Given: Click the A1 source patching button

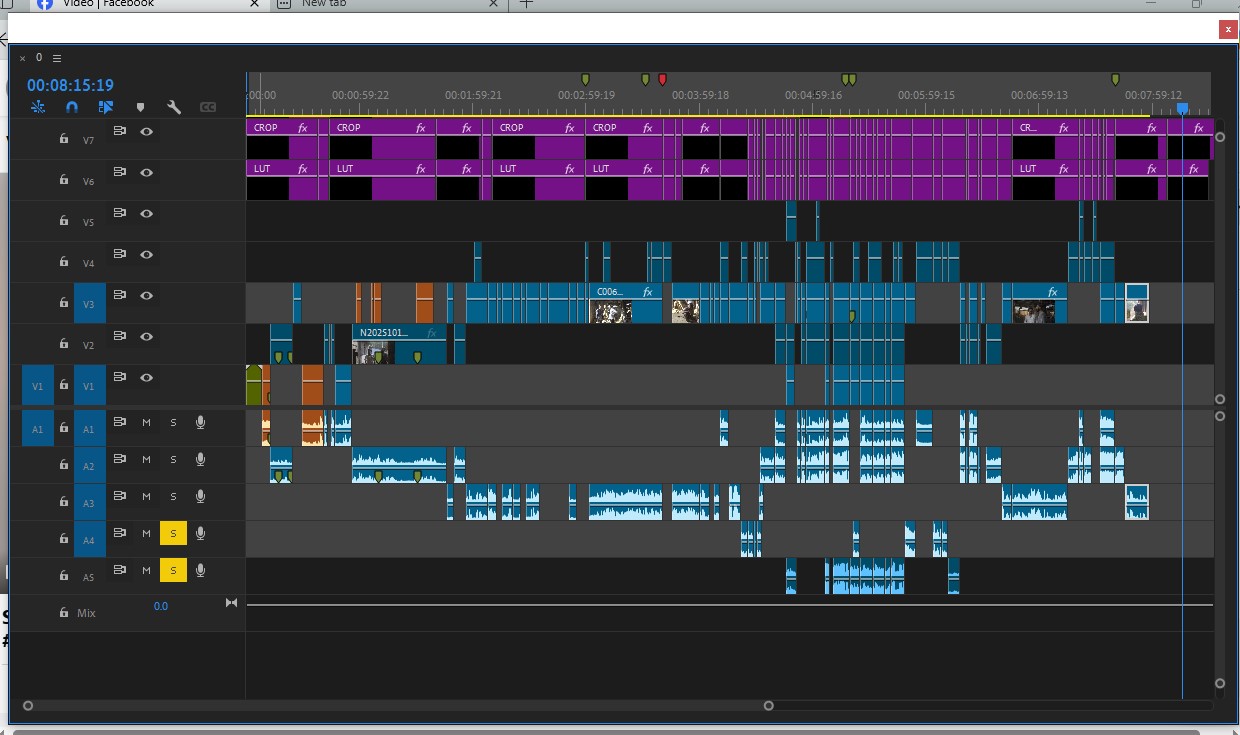Looking at the screenshot, I should point(37,428).
